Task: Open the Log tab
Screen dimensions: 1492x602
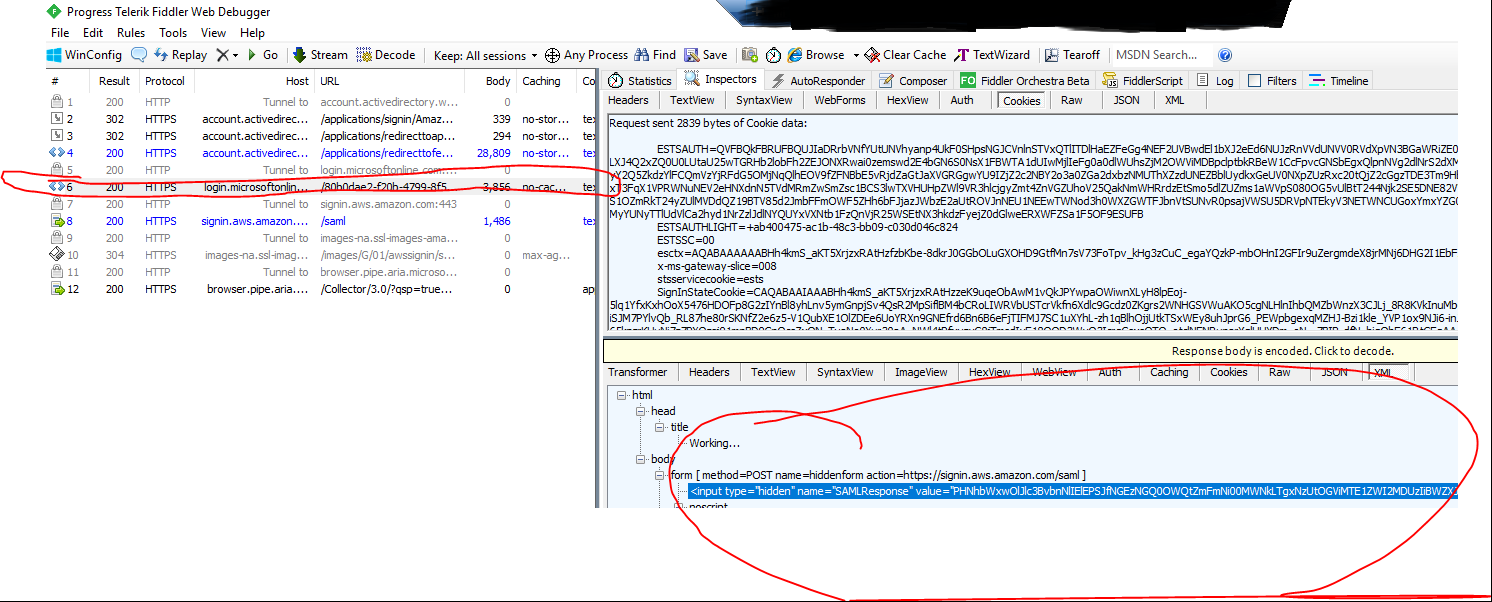Action: coord(1216,81)
